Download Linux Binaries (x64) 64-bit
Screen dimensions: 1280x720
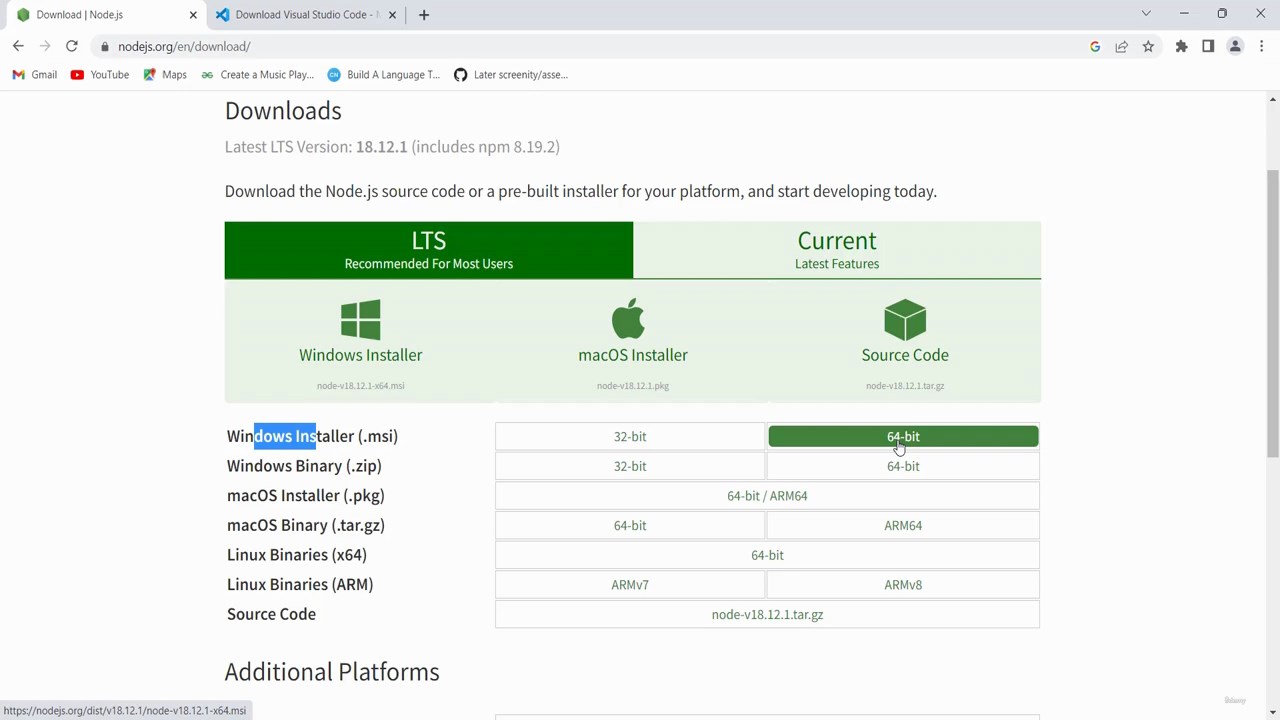click(x=767, y=555)
